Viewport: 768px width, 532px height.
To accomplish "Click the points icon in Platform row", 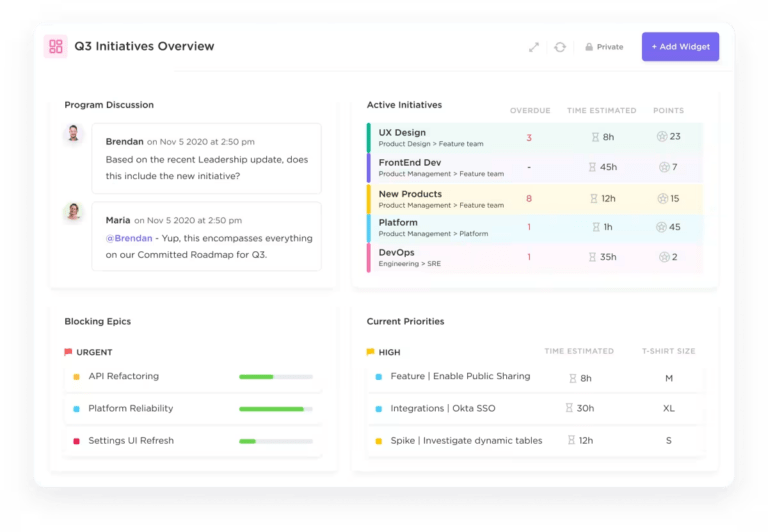I will pyautogui.click(x=661, y=227).
